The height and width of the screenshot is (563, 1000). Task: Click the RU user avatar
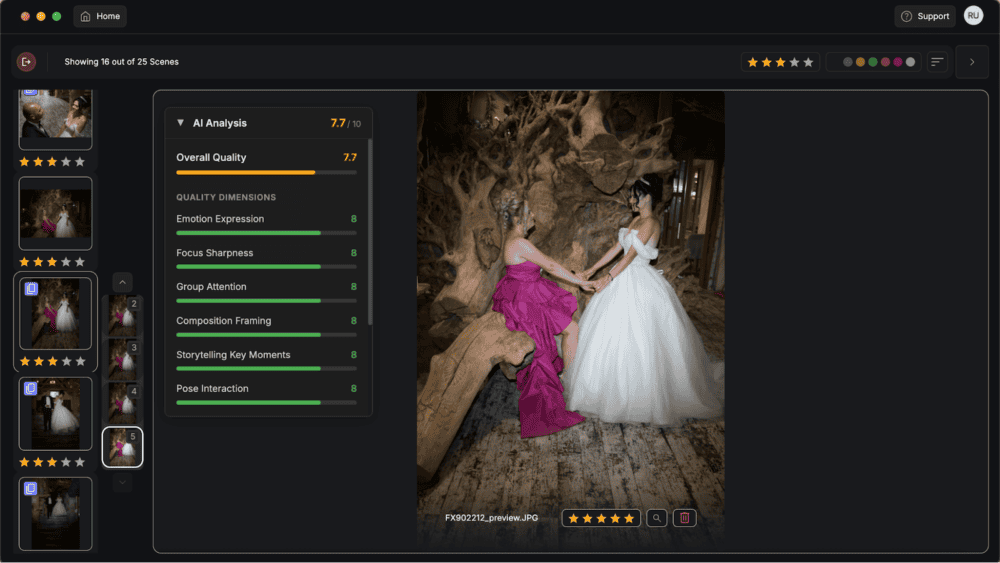pos(973,16)
